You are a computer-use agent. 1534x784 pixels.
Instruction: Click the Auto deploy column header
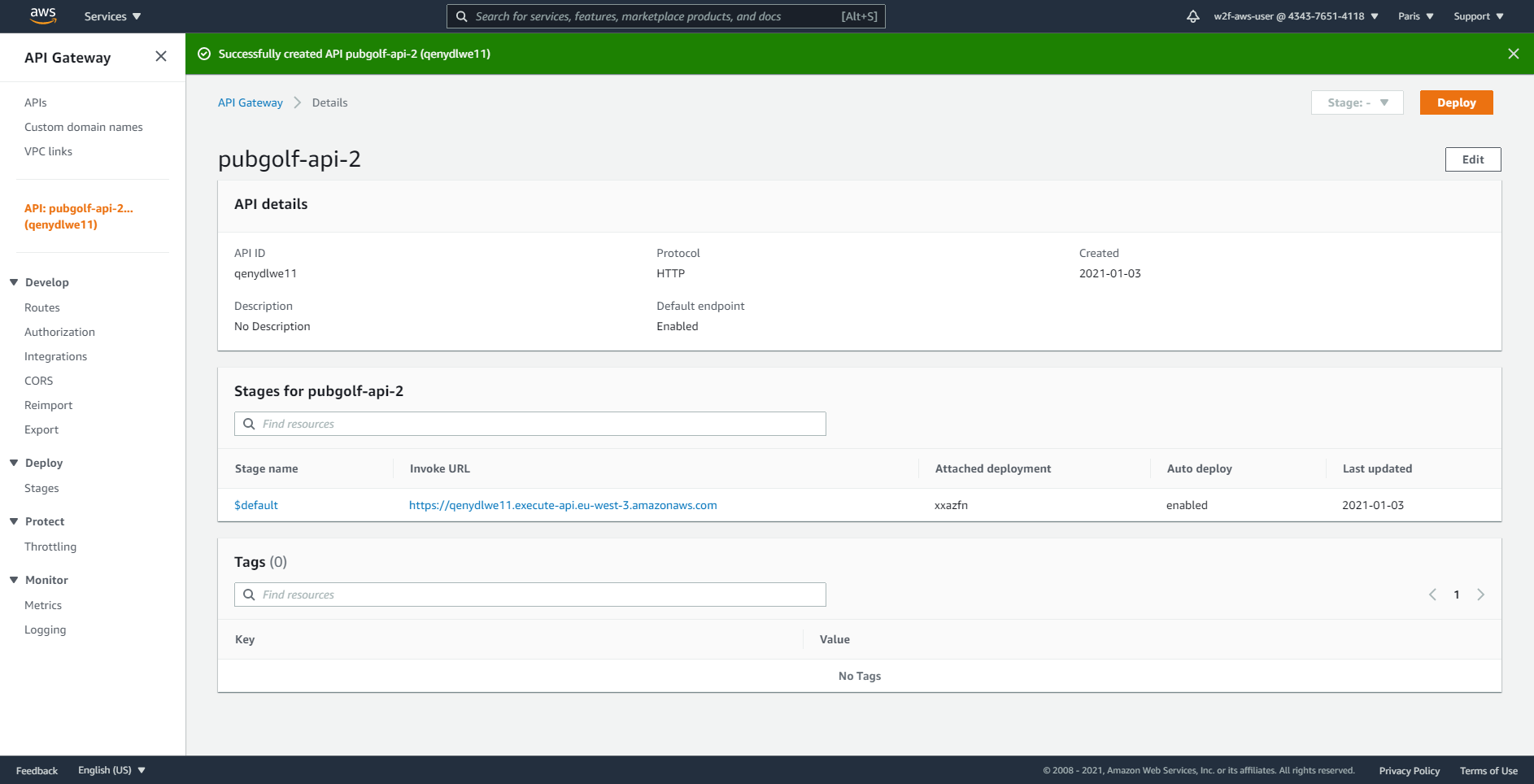coord(1200,468)
